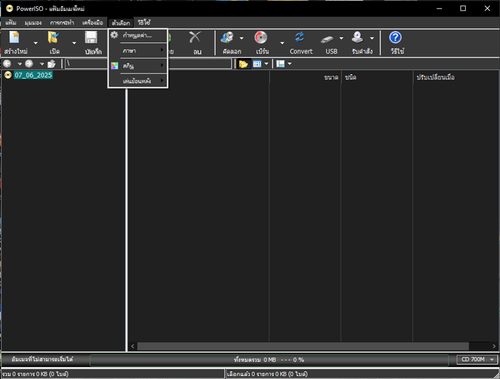Click the blue question mark Help icon
The image size is (500, 379).
[395, 38]
